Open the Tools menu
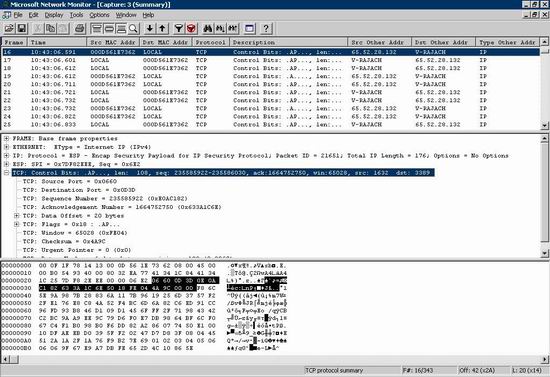The height and width of the screenshot is (377, 550). click(x=76, y=15)
